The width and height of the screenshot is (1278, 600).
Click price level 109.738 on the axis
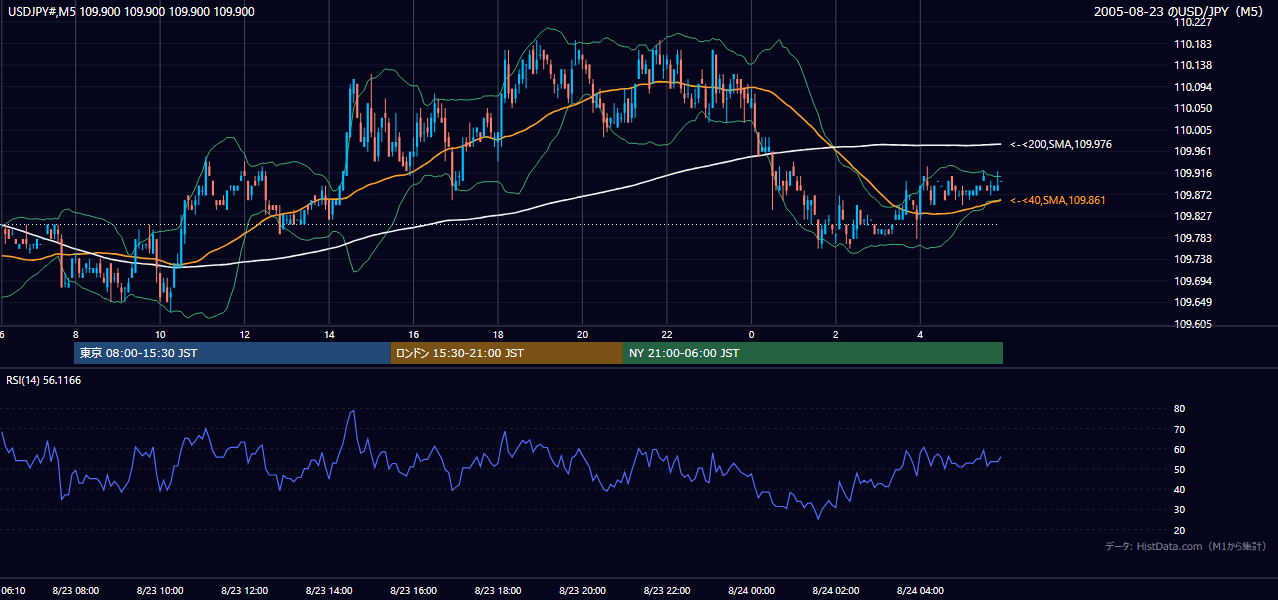coord(1191,259)
